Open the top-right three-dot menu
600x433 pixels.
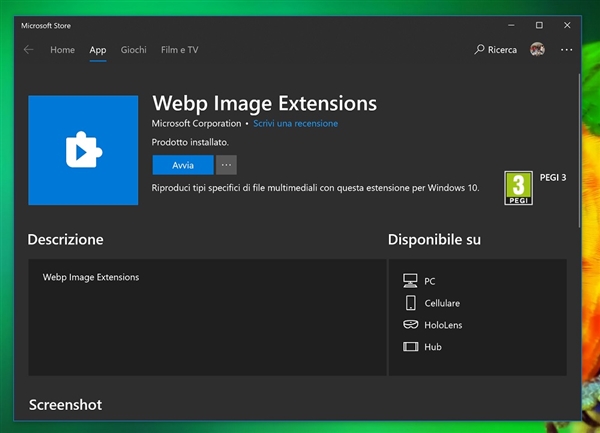click(566, 50)
